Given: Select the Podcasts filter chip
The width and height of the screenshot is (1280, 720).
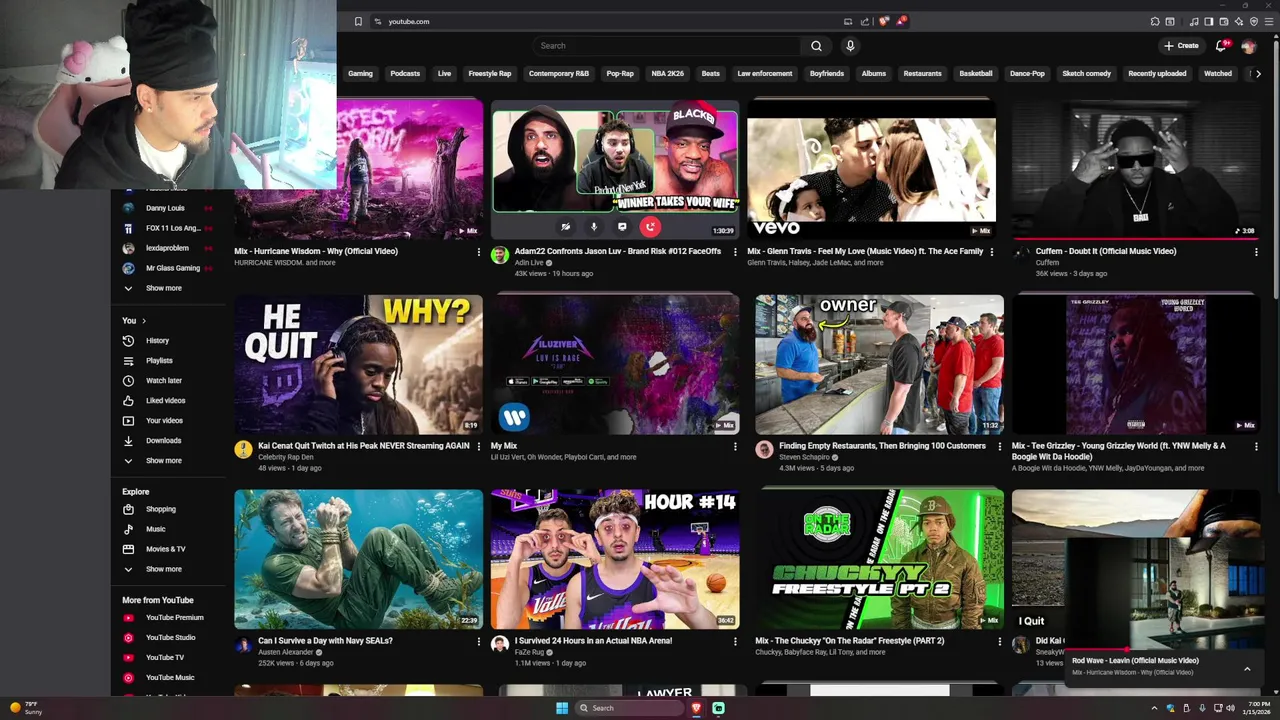Looking at the screenshot, I should point(405,73).
